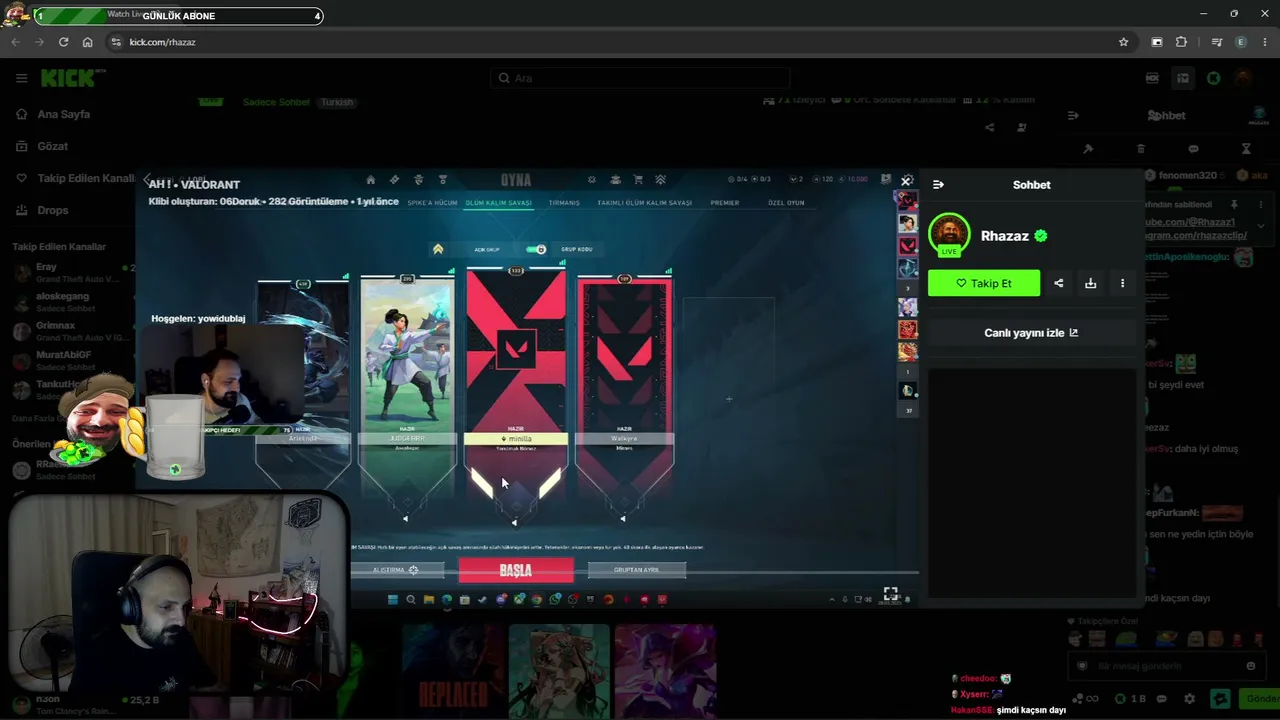Open the trash icon in chat header

click(x=1141, y=149)
